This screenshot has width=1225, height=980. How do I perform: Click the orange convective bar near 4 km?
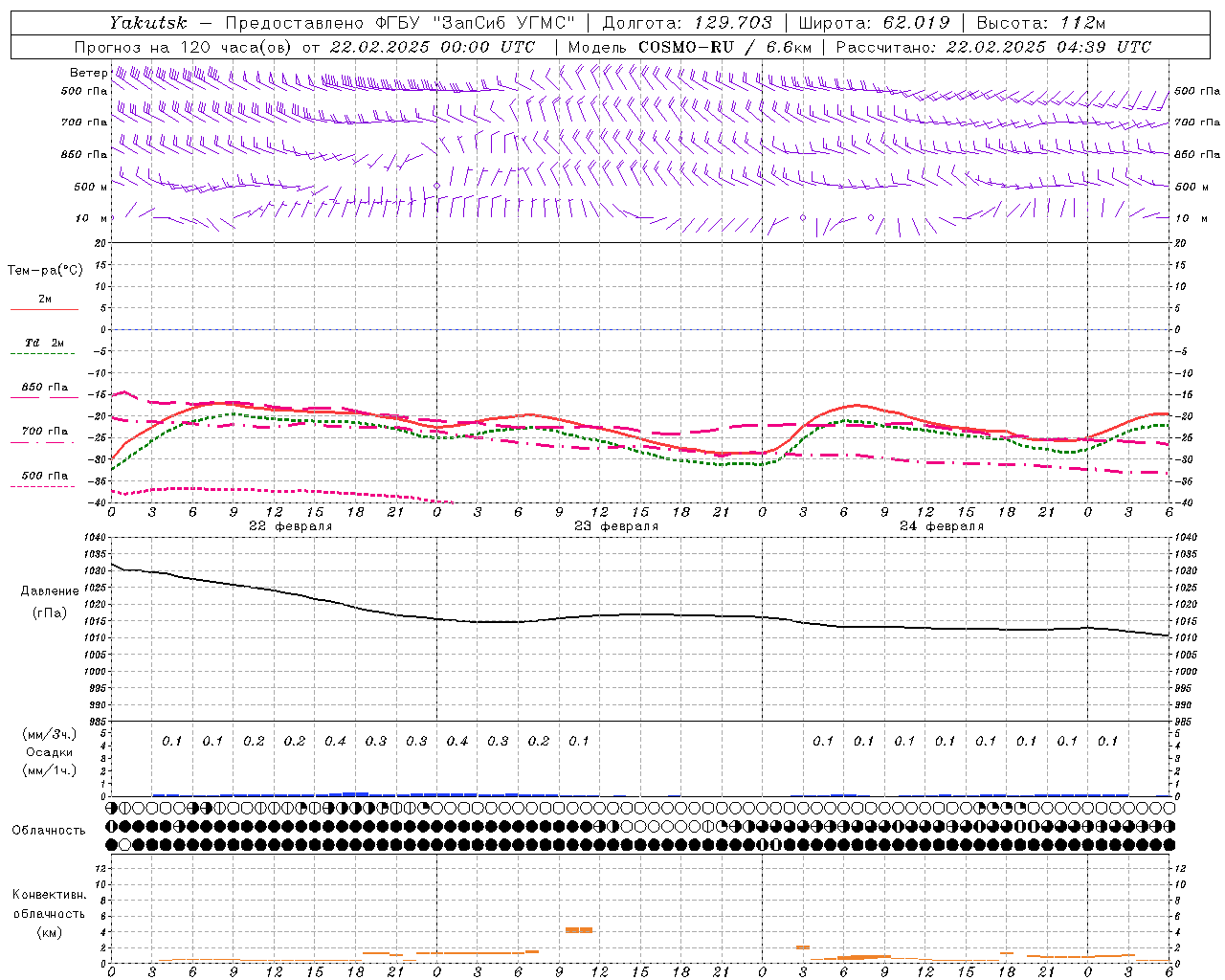click(579, 930)
